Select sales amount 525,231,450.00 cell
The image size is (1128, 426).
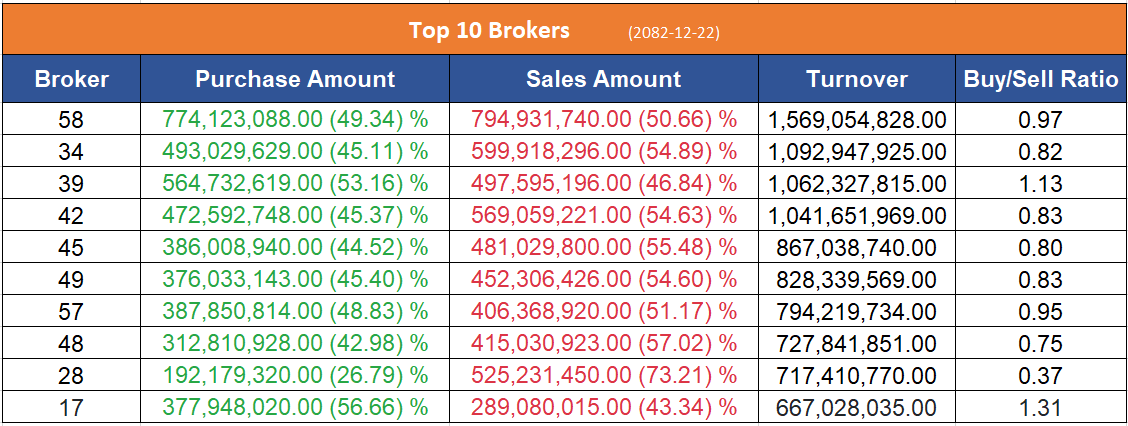point(603,376)
